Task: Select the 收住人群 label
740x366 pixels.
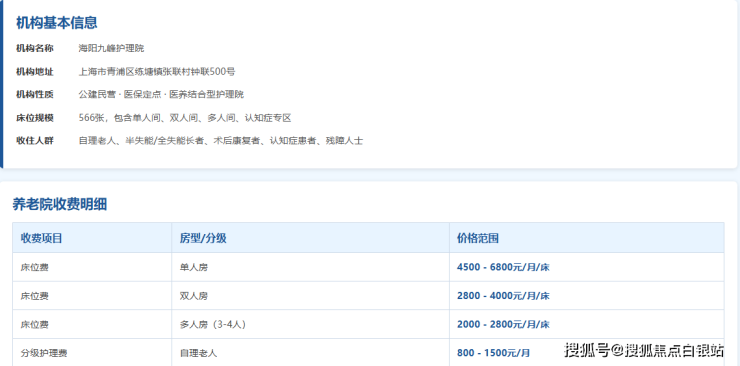Action: 35,141
